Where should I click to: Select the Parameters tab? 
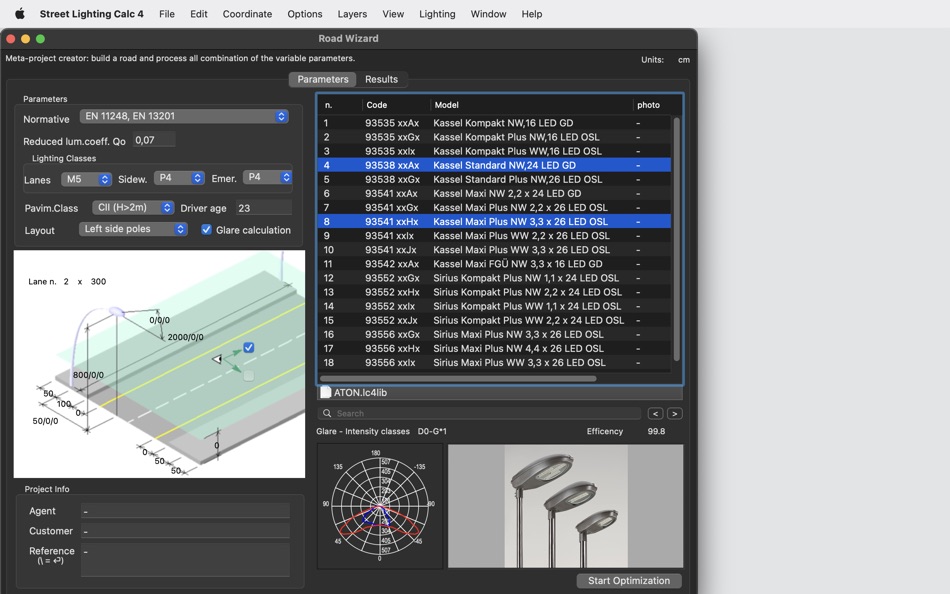pos(323,79)
